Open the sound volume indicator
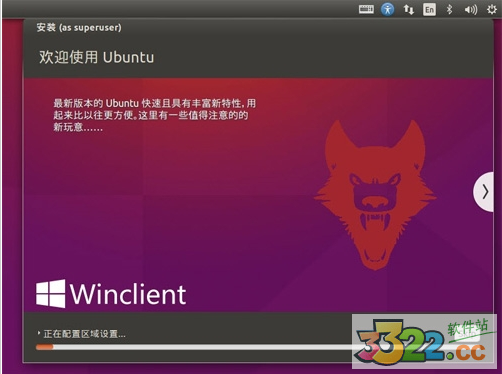This screenshot has width=502, height=374. 471,10
